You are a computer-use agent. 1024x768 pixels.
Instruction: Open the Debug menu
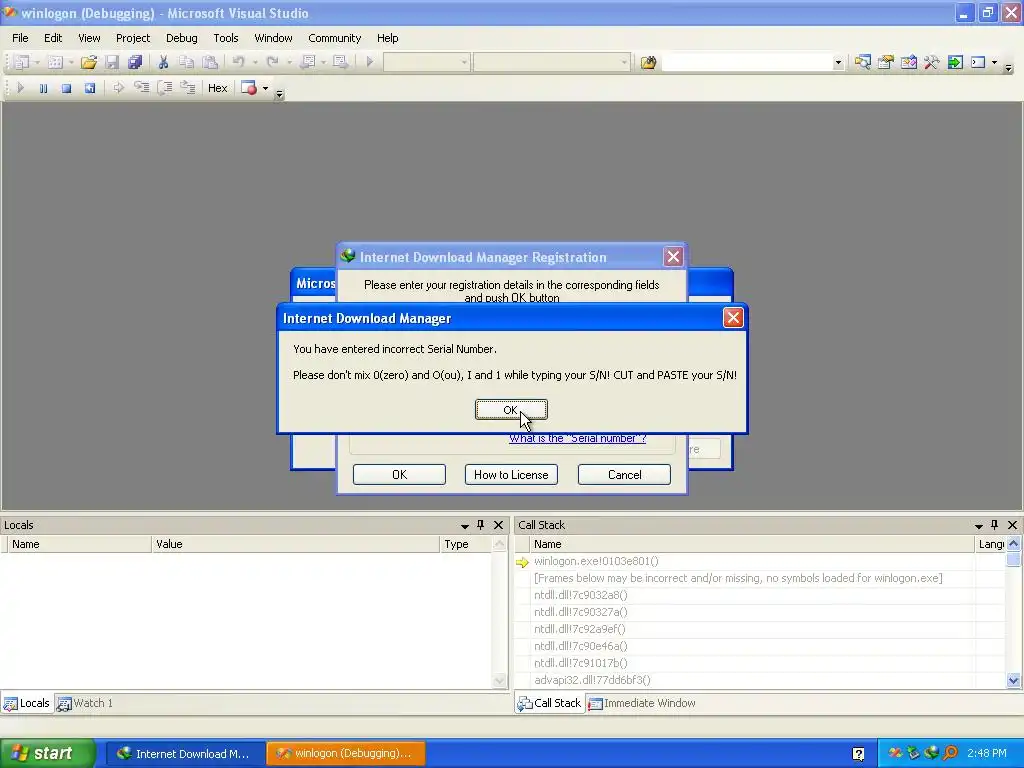(x=182, y=38)
